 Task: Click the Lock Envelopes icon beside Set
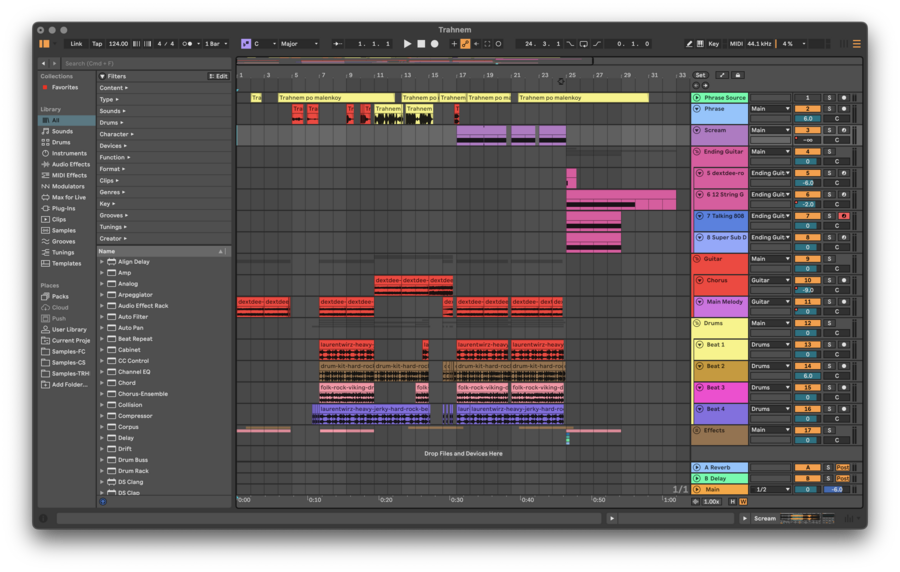pyautogui.click(x=738, y=75)
